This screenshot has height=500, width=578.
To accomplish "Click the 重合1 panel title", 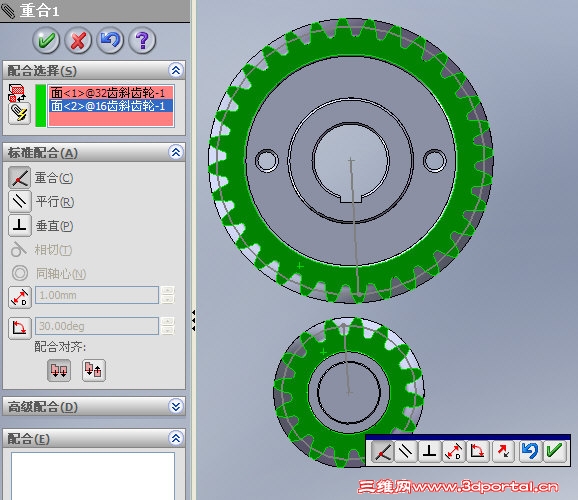I will [39, 10].
